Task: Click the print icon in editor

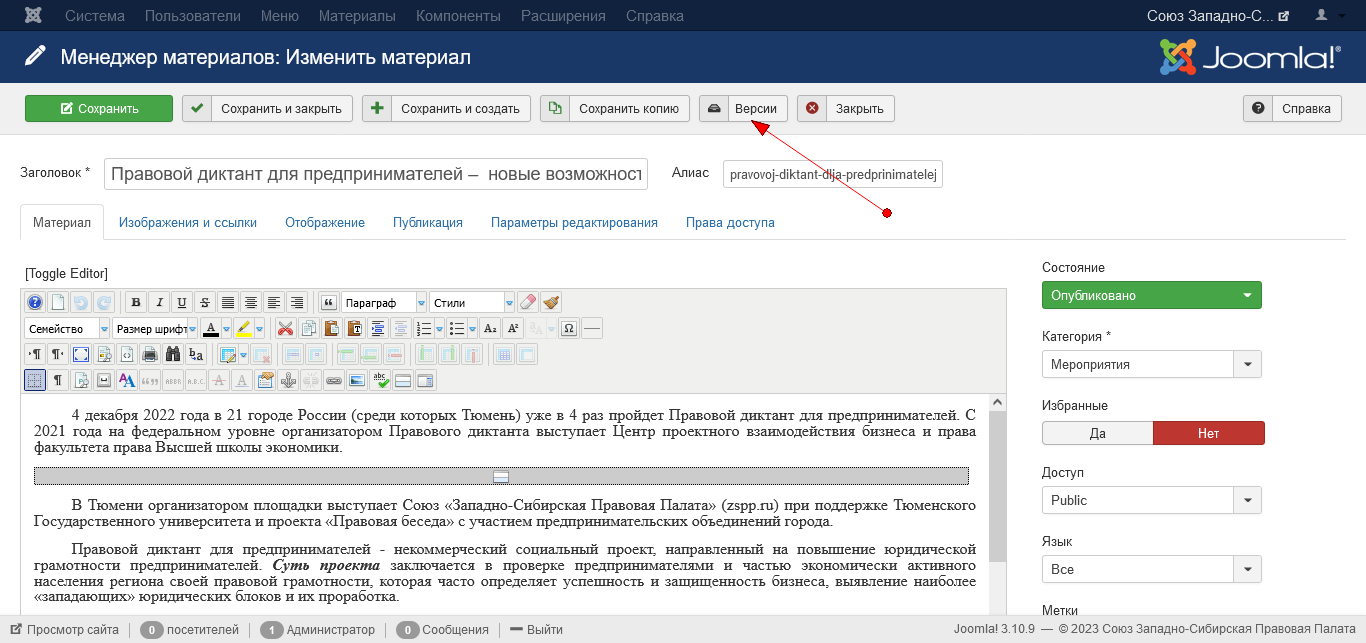Action: click(x=150, y=354)
